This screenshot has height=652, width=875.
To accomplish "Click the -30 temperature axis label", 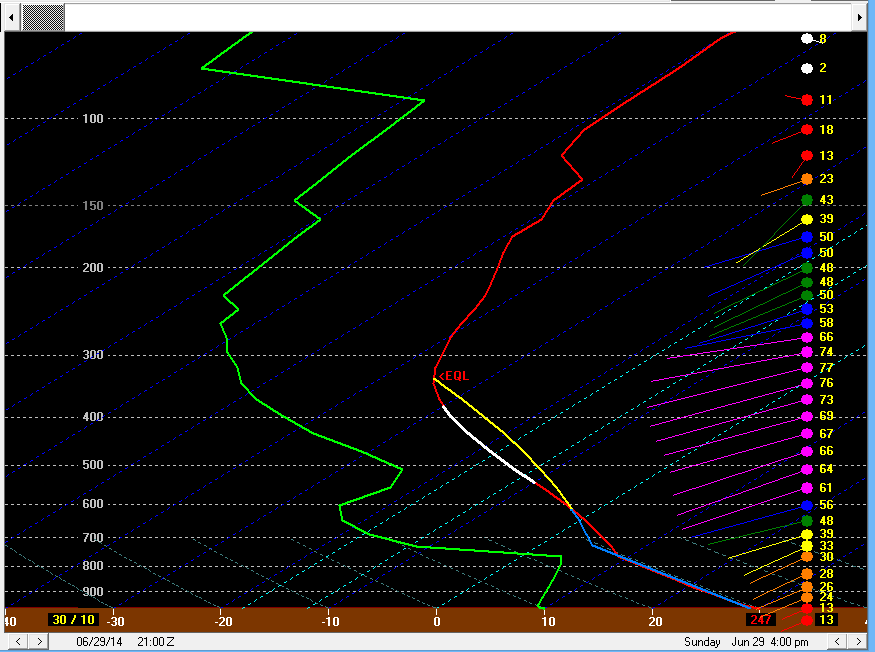I will coord(115,621).
